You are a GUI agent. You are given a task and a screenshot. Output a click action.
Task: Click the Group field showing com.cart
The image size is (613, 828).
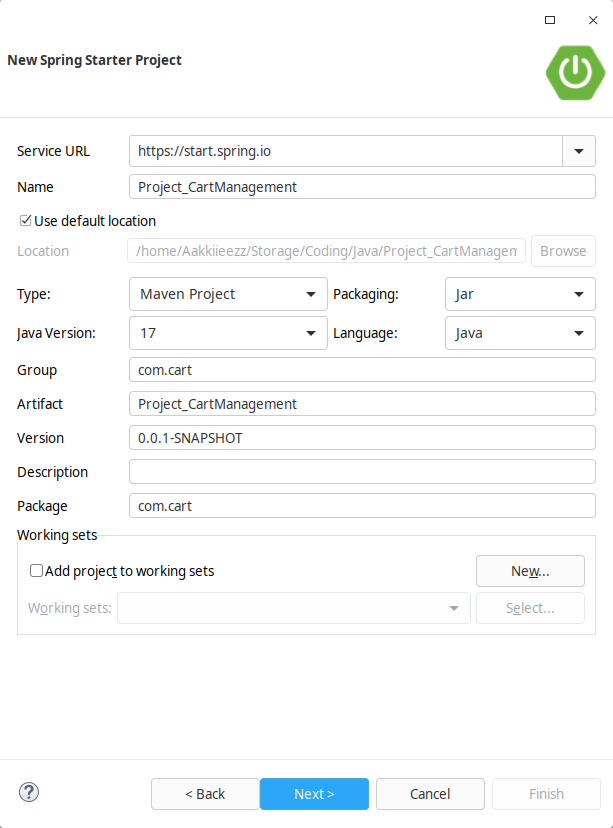[362, 370]
